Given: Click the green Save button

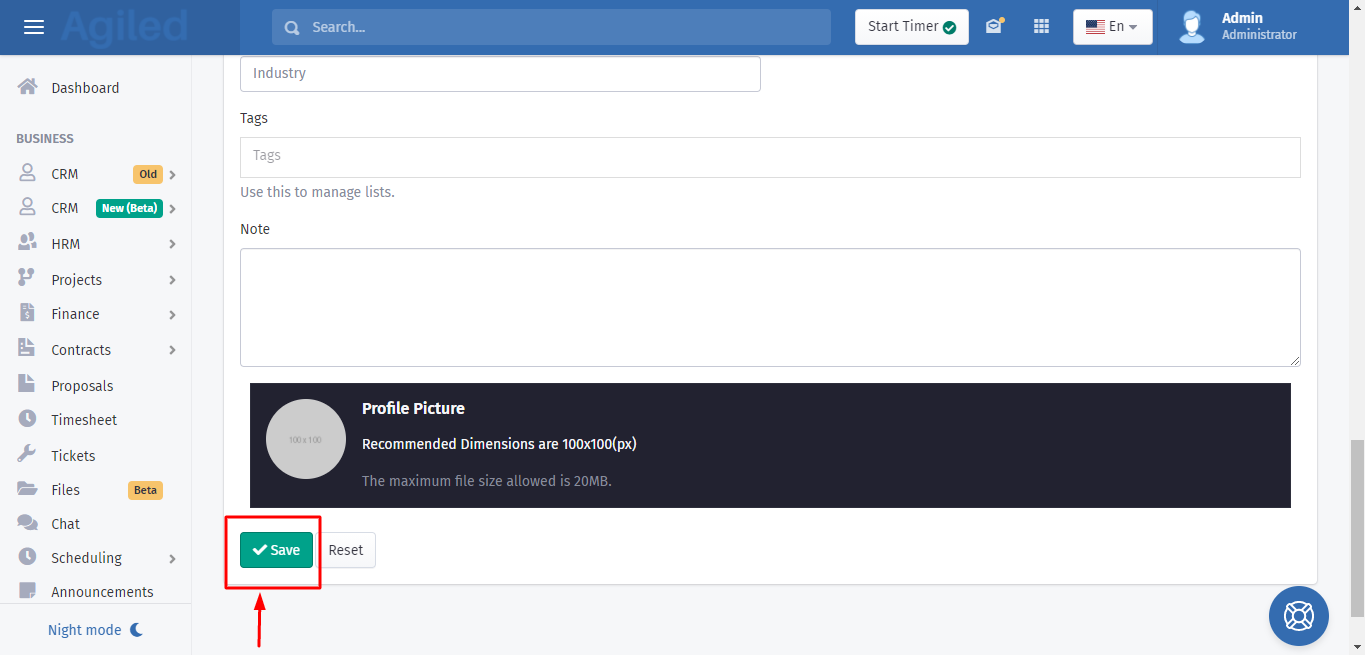Looking at the screenshot, I should point(276,550).
